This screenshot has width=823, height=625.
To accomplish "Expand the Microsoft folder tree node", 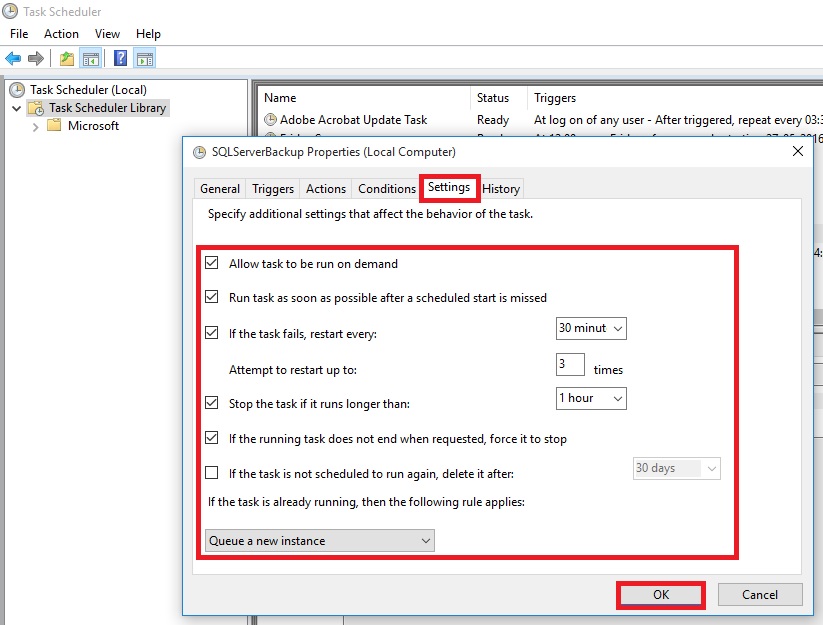I will coord(37,126).
